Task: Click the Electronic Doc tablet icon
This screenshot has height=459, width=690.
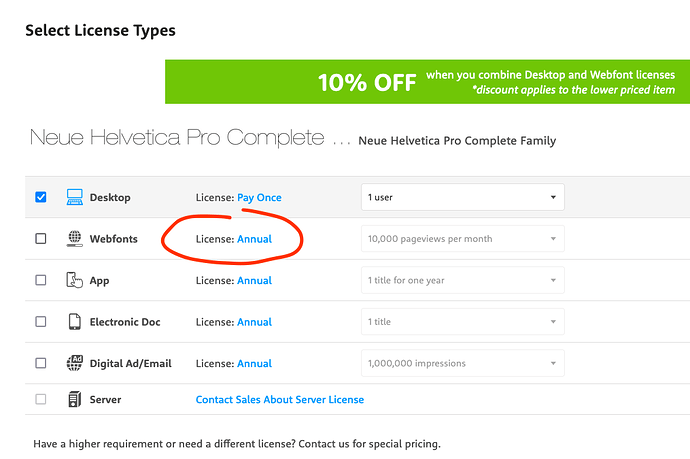Action: point(74,322)
